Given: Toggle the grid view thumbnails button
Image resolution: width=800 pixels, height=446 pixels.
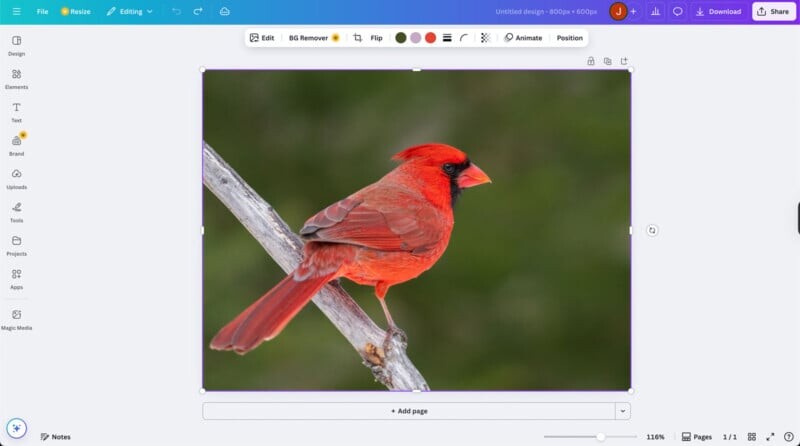Looking at the screenshot, I should pos(751,437).
